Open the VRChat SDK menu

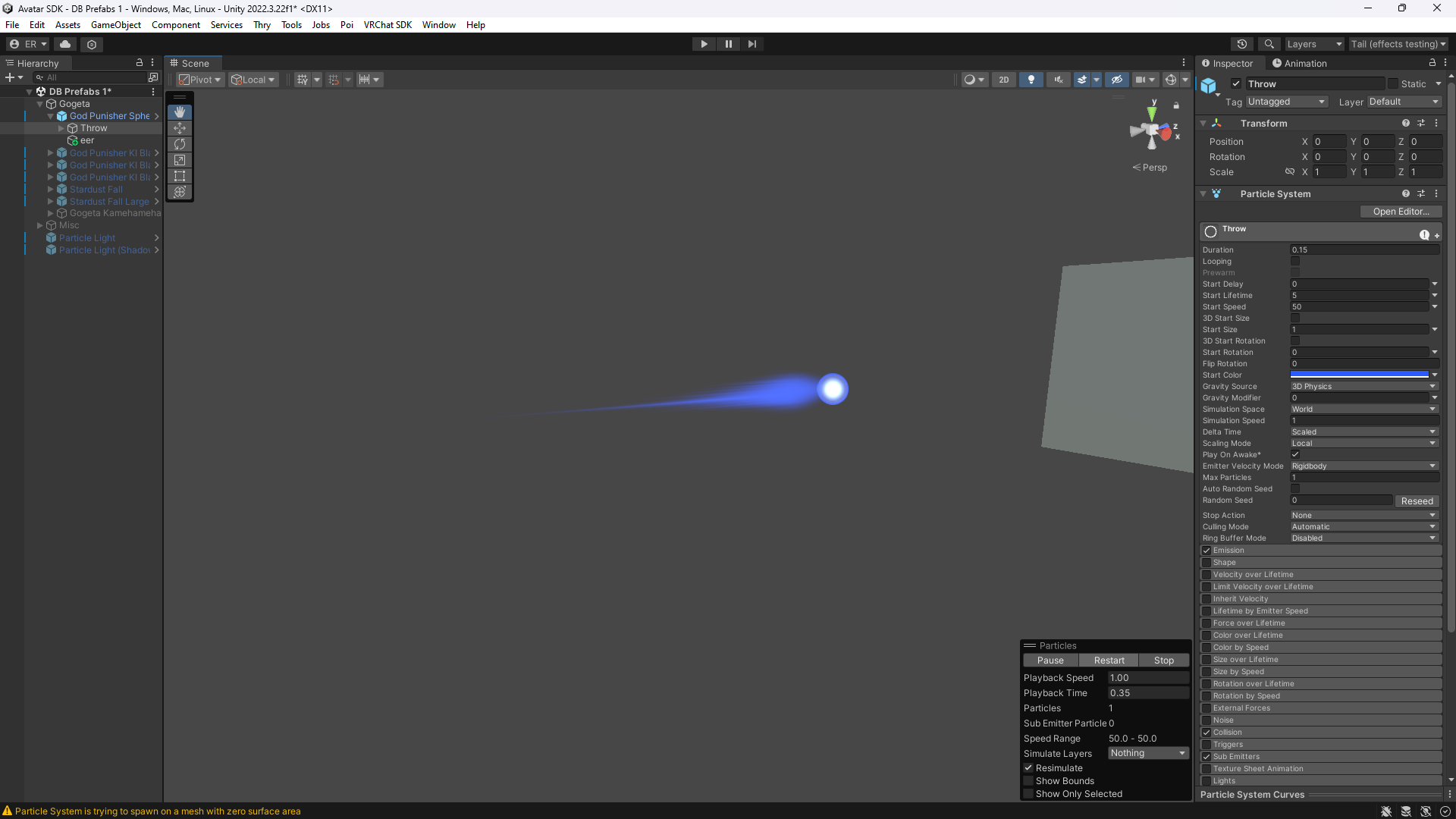coord(388,25)
